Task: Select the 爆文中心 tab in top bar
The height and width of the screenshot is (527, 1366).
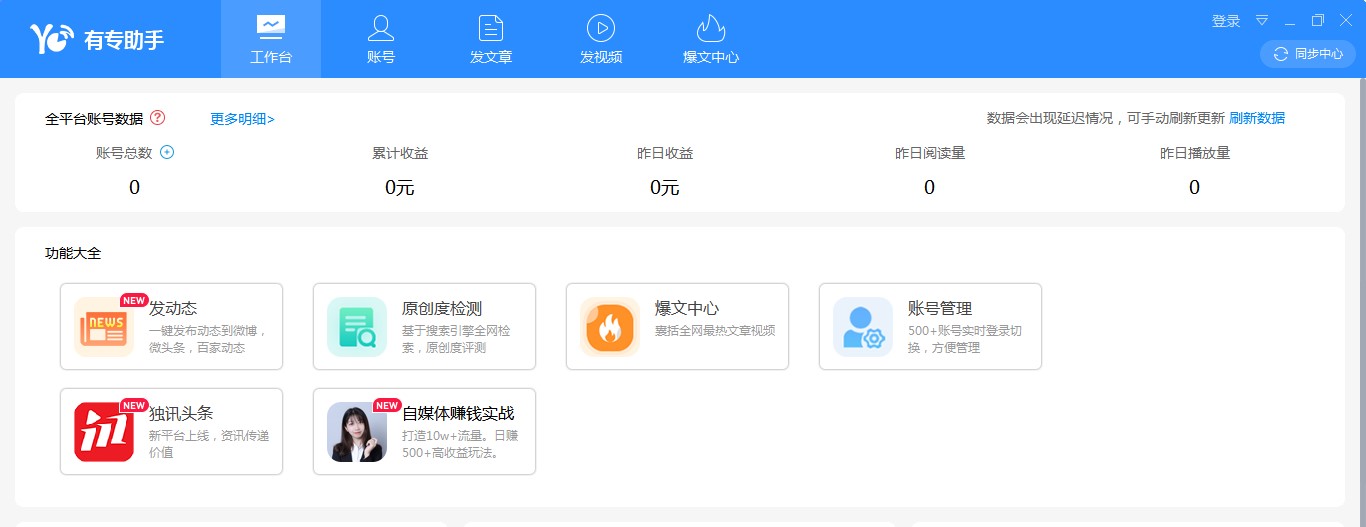Action: click(x=711, y=39)
